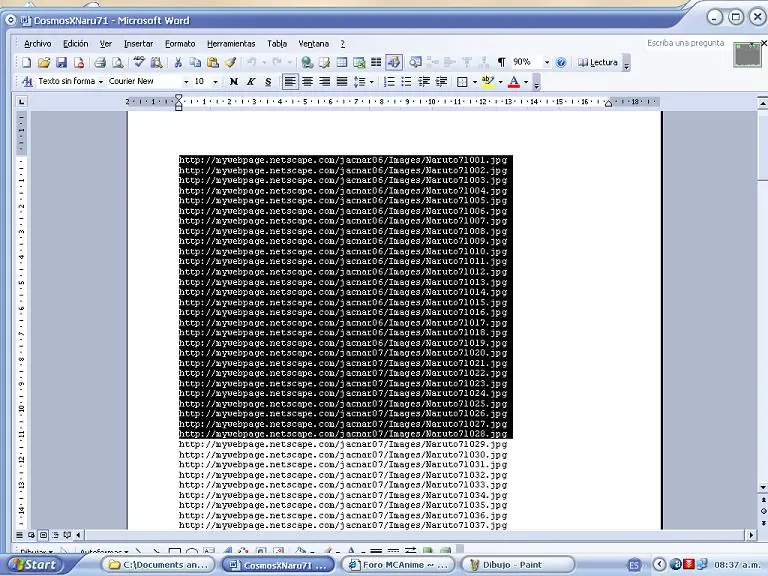Open the 90% zoom dropdown

point(547,63)
